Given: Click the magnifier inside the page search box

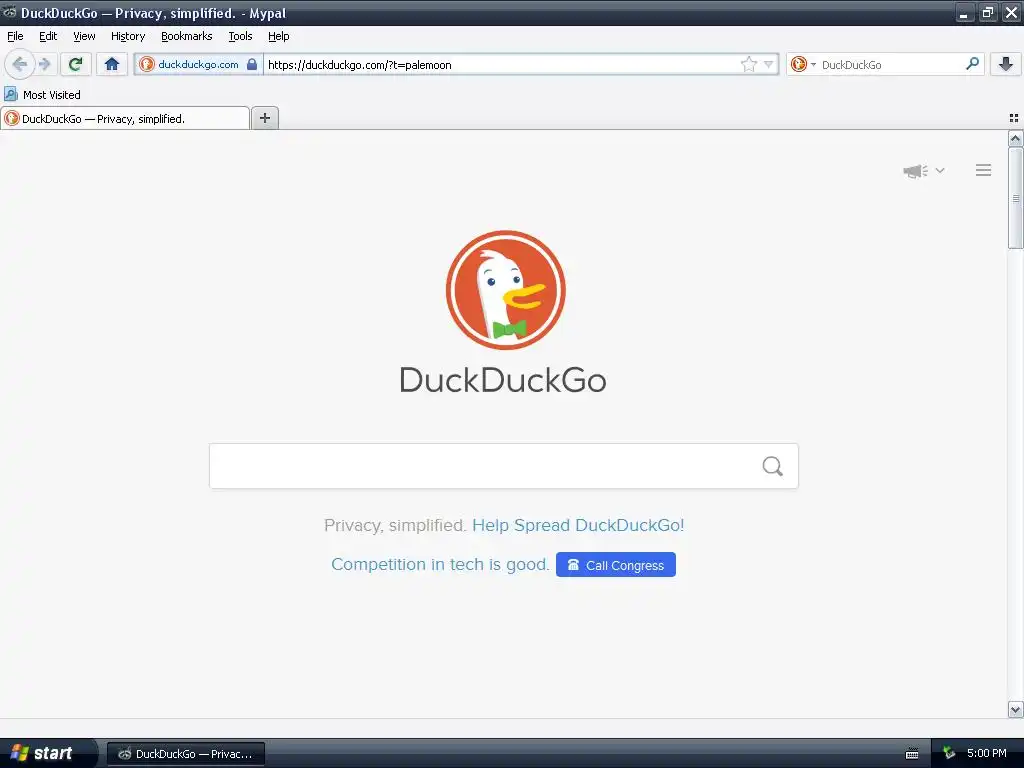Looking at the screenshot, I should 772,466.
